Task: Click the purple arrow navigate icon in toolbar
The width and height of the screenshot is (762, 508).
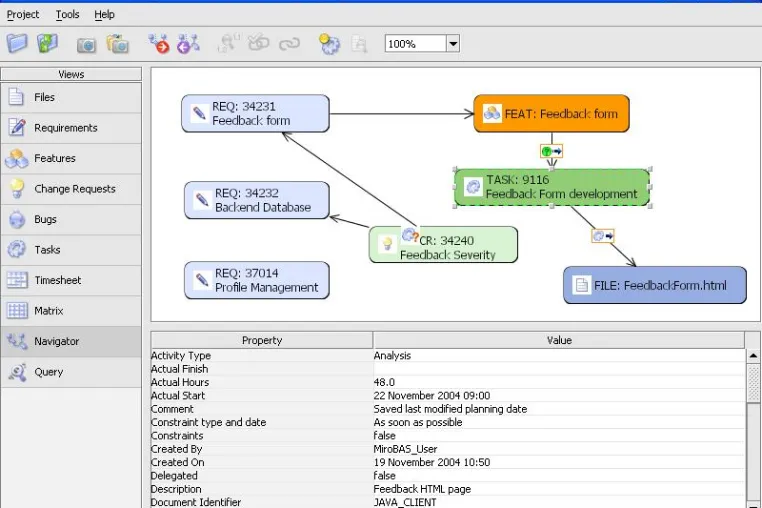Action: coord(189,44)
